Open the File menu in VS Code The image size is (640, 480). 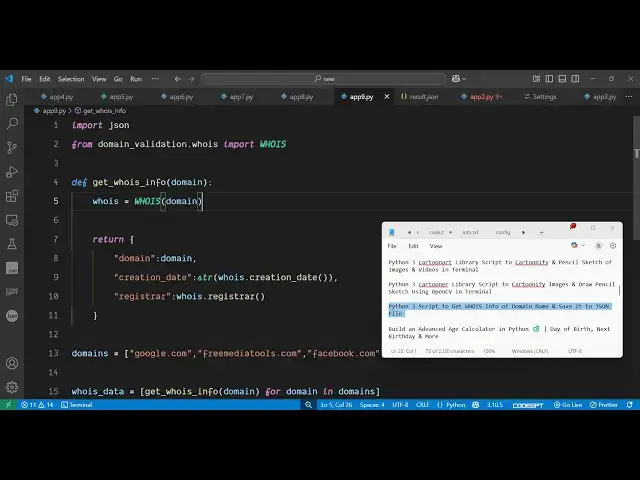point(26,79)
